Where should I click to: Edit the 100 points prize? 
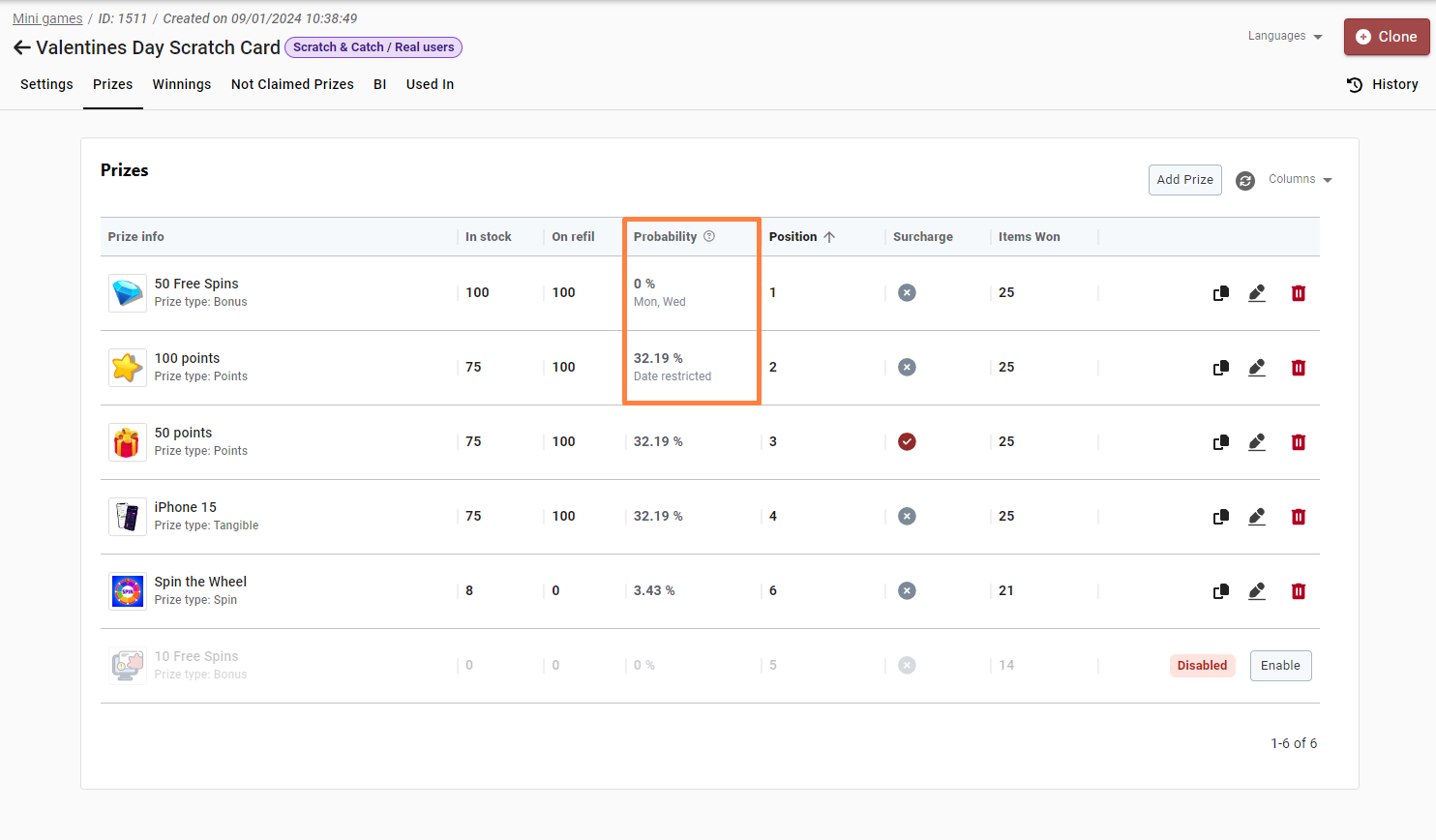coord(1257,368)
